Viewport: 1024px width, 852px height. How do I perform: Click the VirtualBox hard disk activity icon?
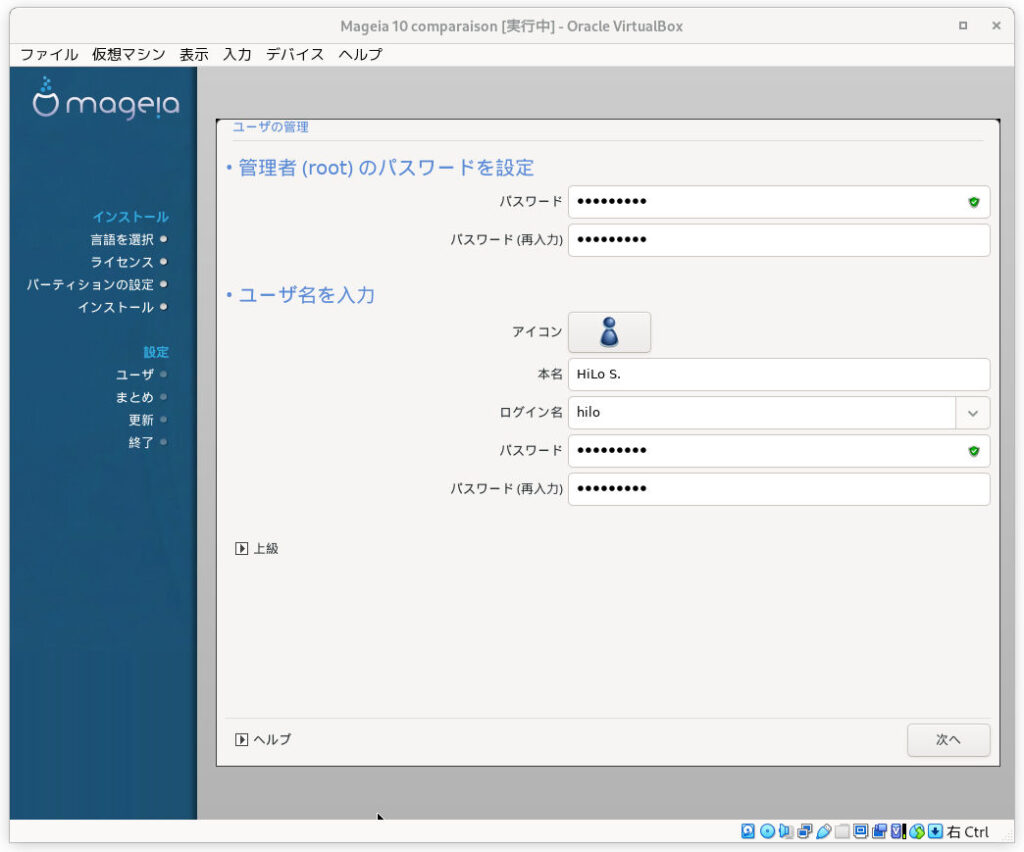coord(748,831)
